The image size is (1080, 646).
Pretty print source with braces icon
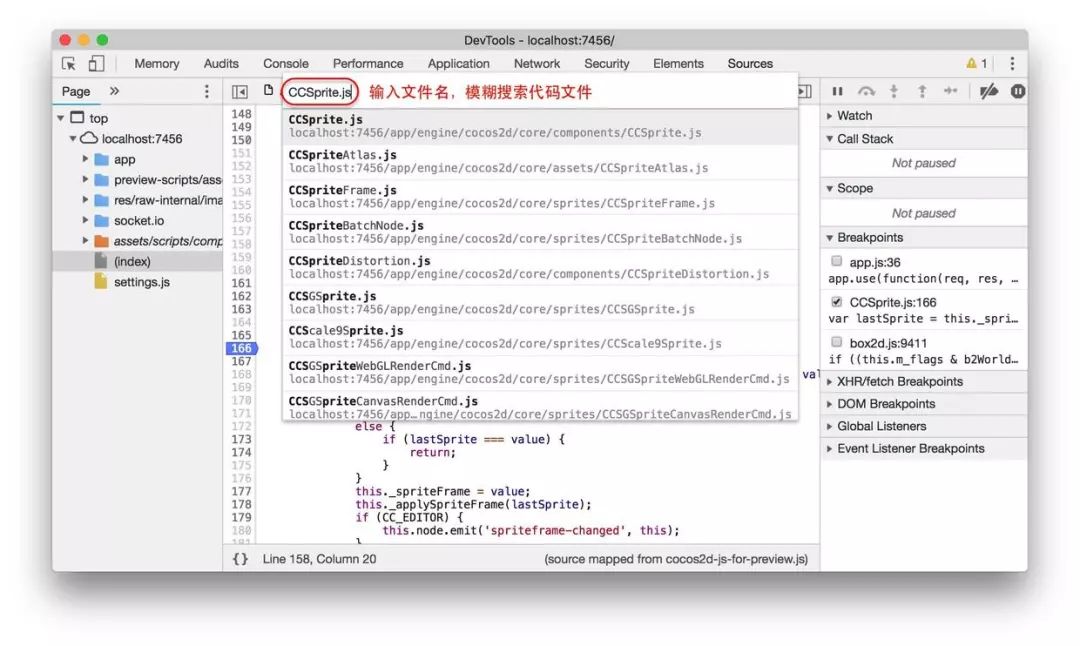pos(240,559)
